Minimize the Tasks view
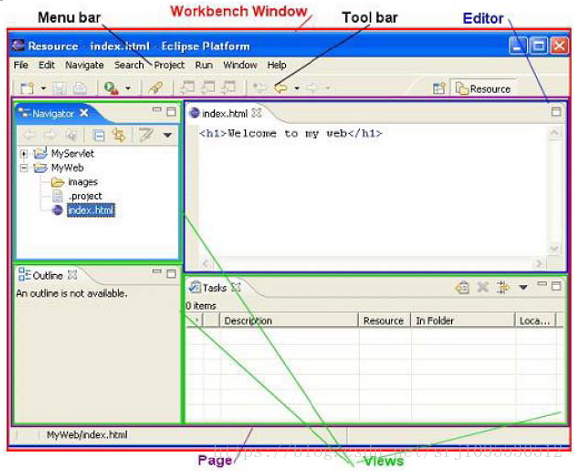Viewport: 574px width, 471px height. point(542,284)
